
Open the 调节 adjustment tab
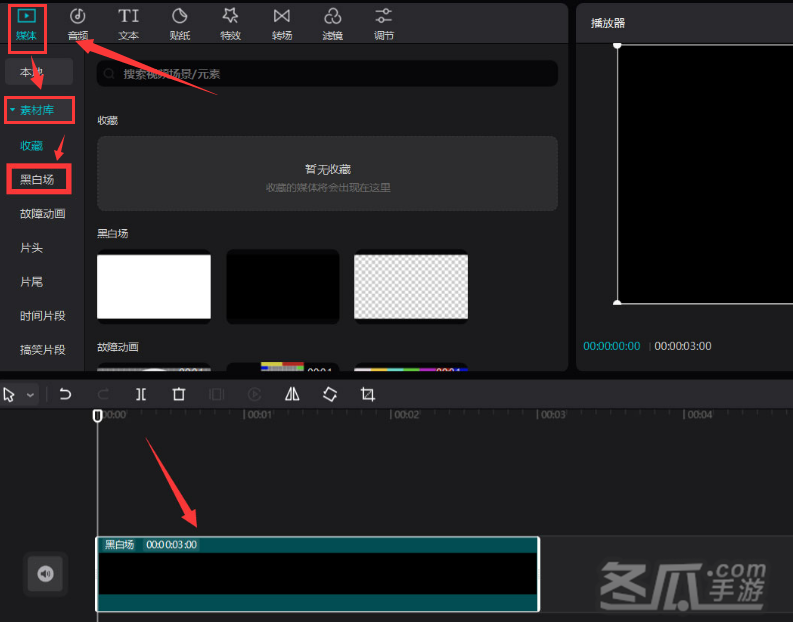tap(384, 24)
